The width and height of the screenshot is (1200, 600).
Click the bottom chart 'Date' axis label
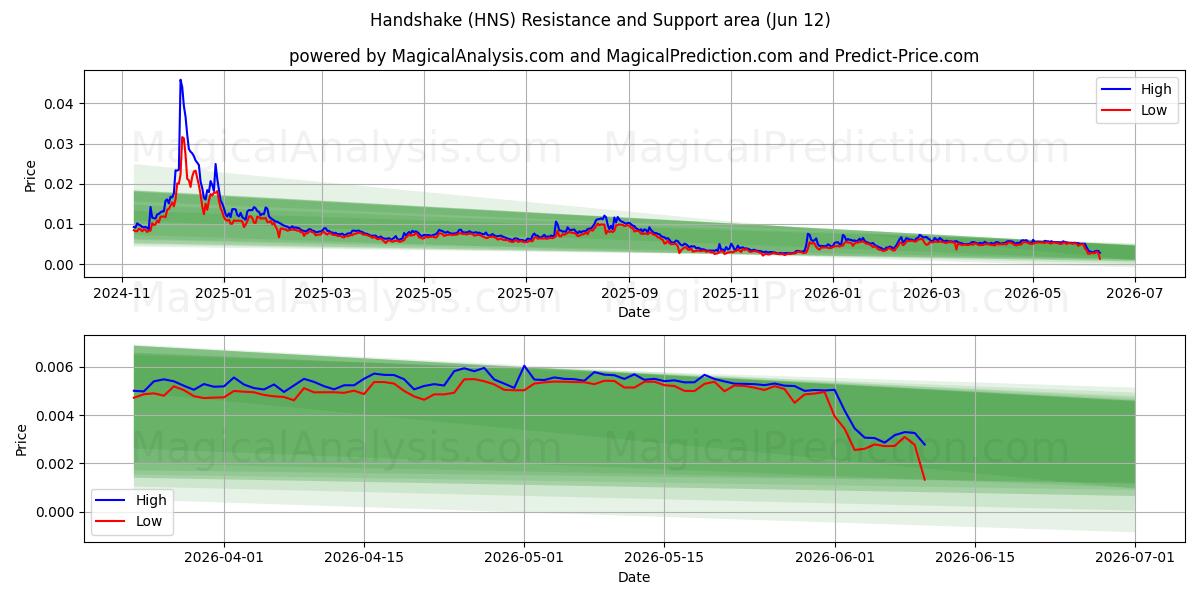(x=634, y=577)
